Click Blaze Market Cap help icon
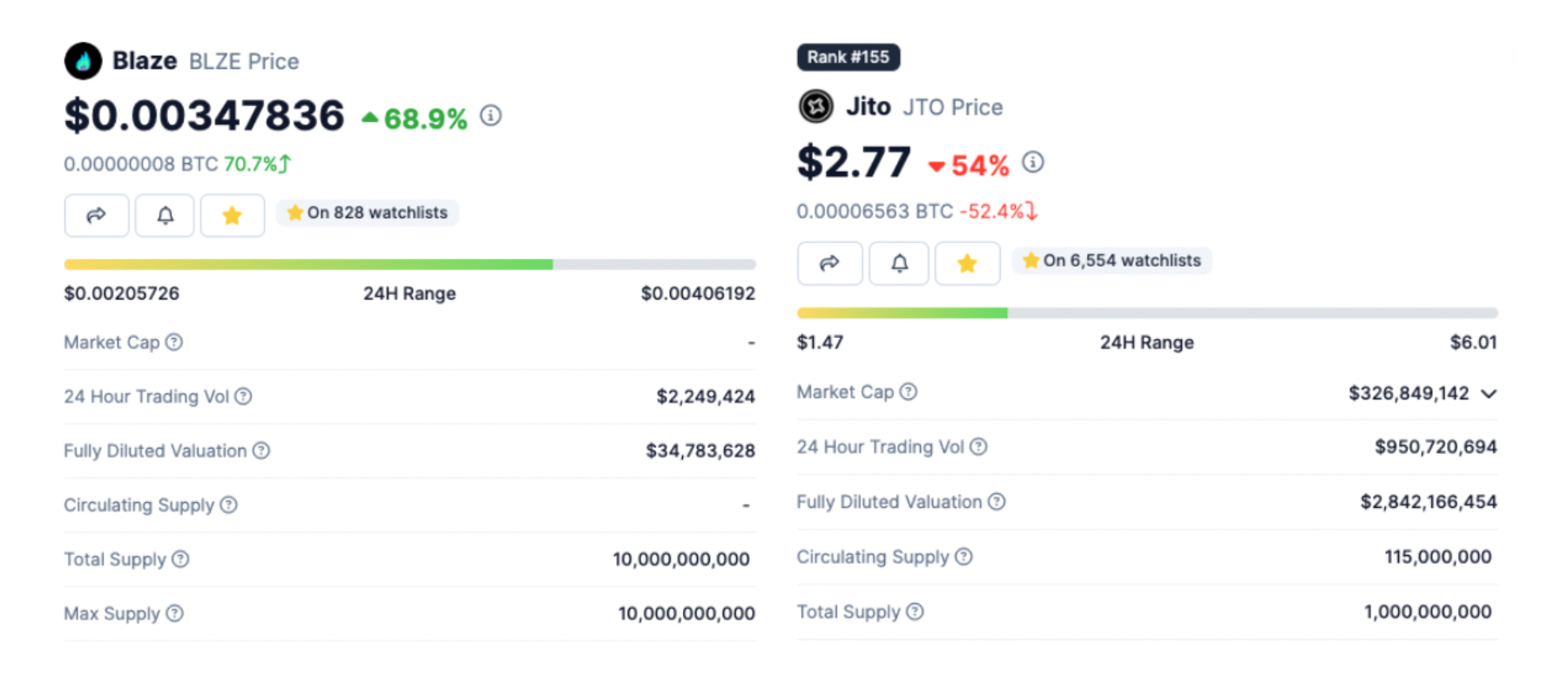Screen dimensions: 1568x677 point(174,342)
